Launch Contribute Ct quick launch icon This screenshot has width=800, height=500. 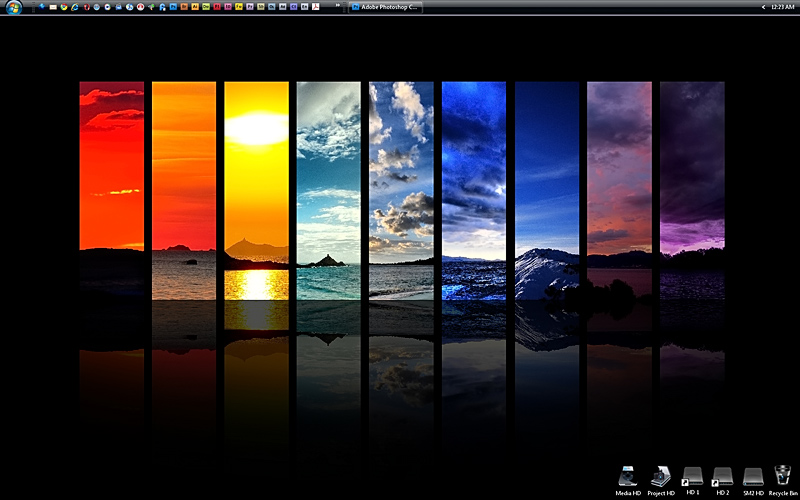click(x=293, y=7)
